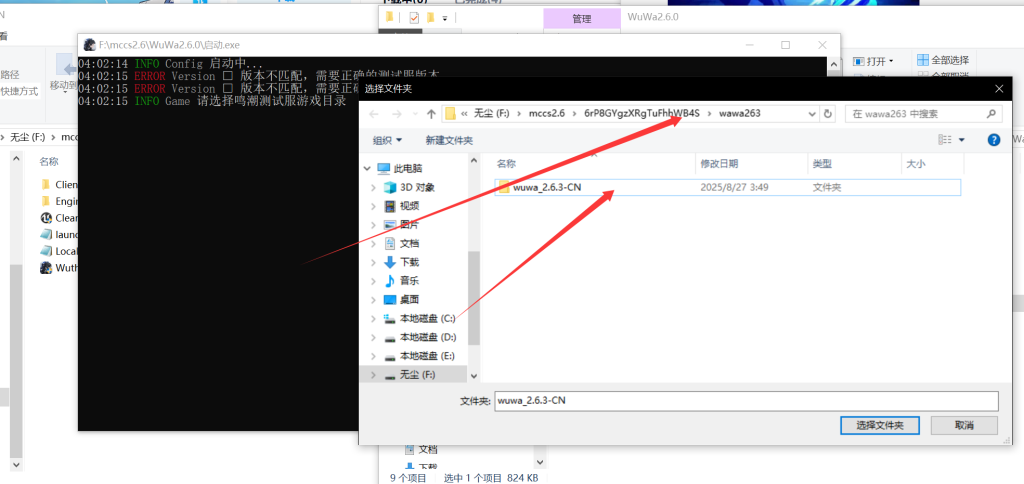
Task: Open the address bar history dropdown
Action: (812, 114)
